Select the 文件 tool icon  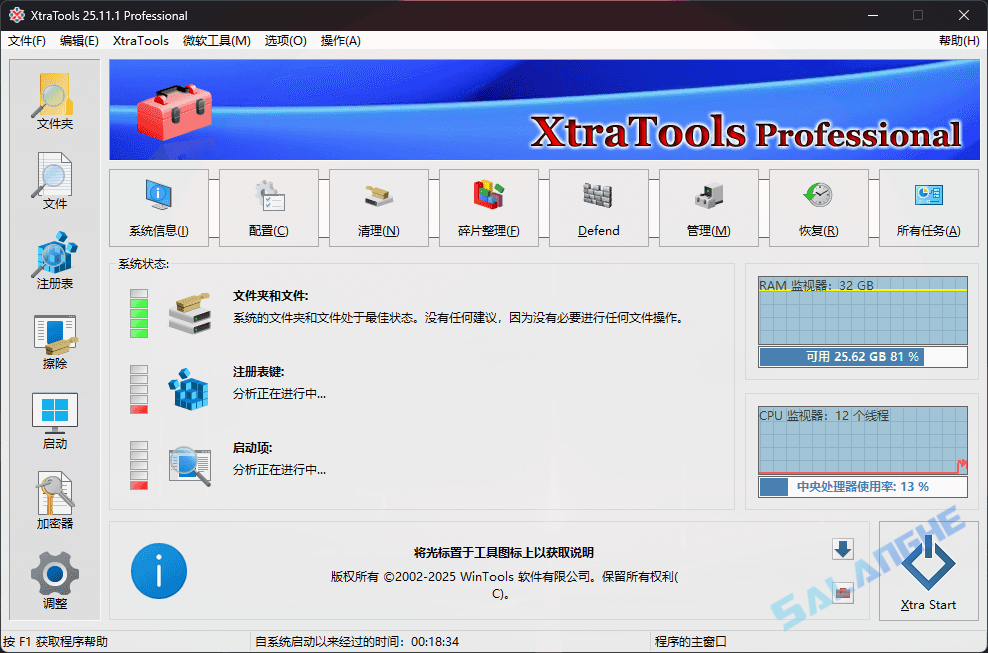click(54, 178)
